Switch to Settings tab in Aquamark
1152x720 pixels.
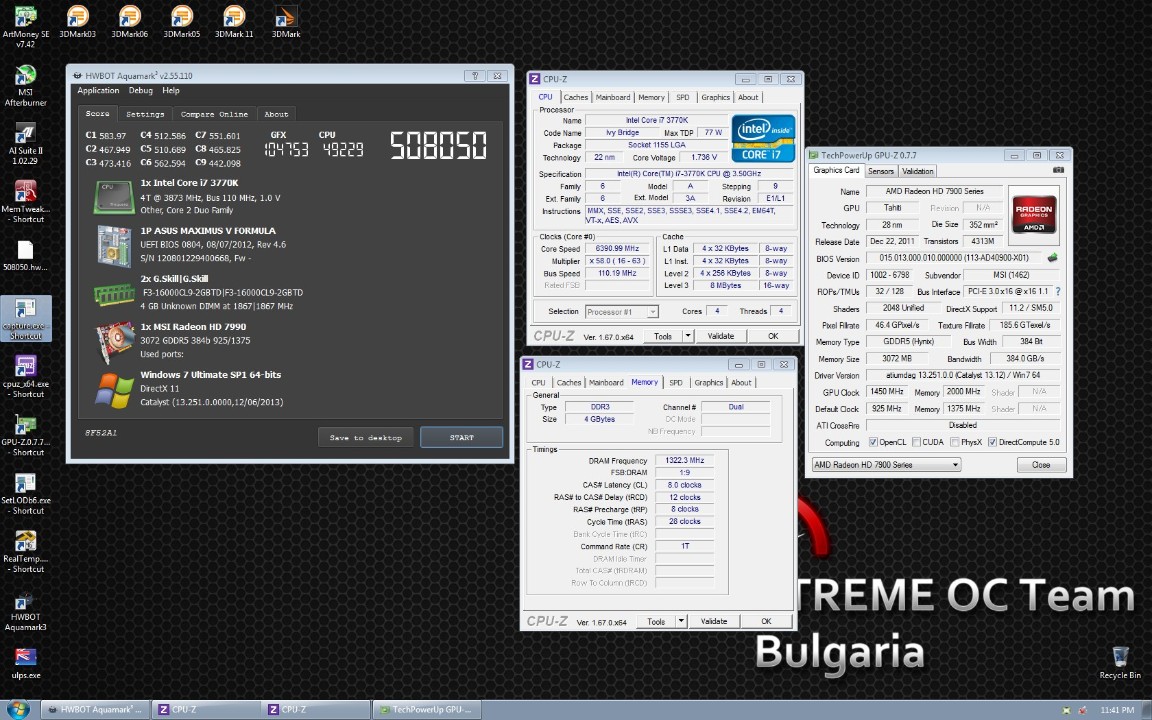click(145, 114)
